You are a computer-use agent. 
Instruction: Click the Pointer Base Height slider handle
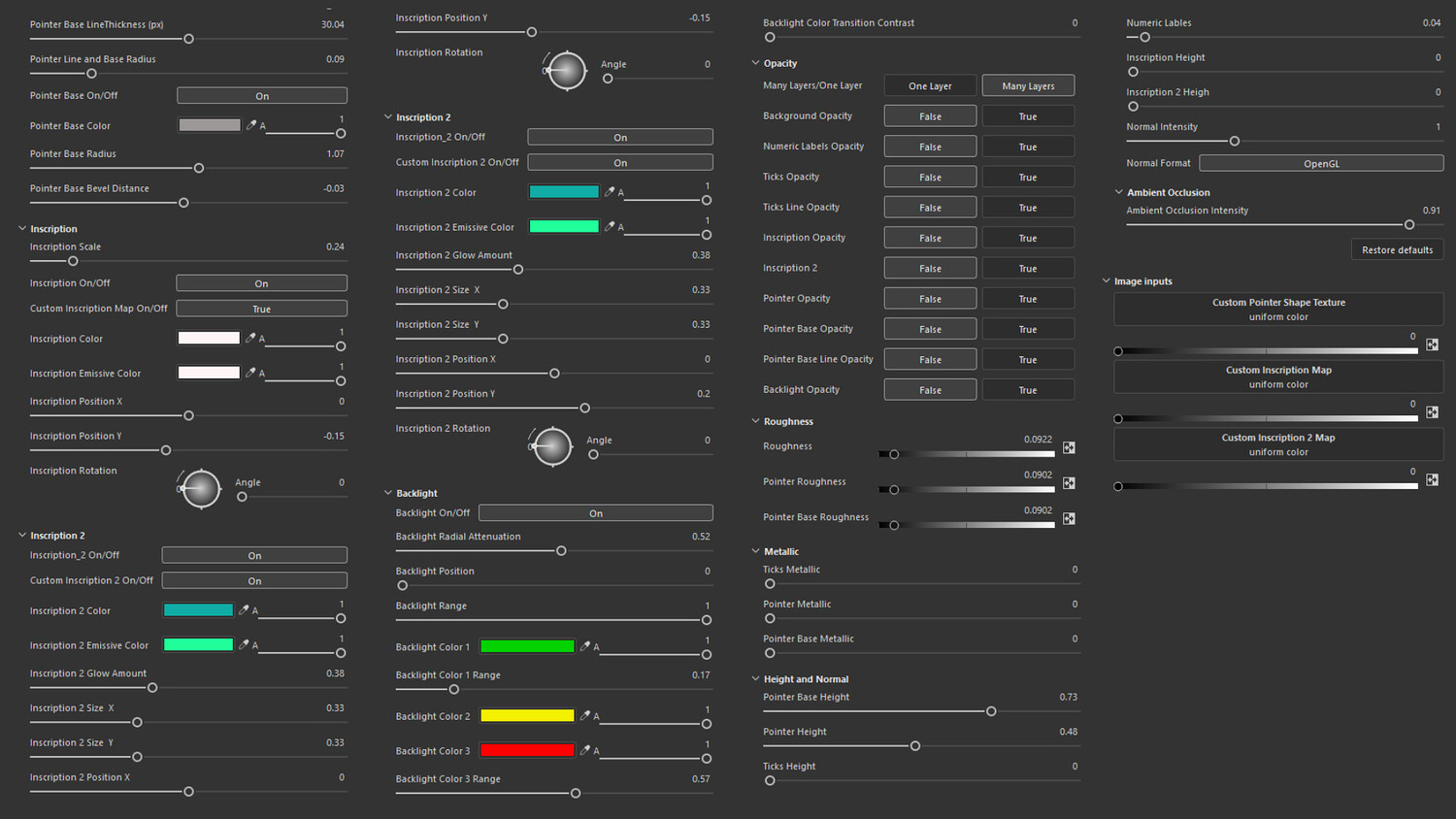(991, 711)
